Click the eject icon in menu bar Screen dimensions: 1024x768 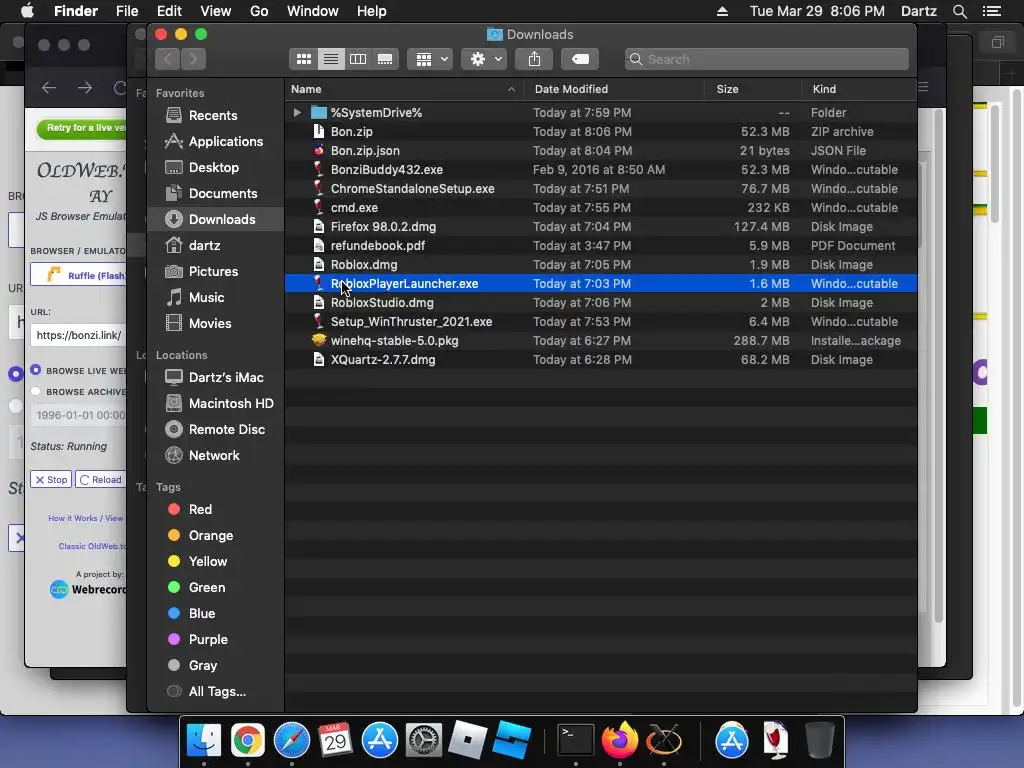(x=722, y=11)
